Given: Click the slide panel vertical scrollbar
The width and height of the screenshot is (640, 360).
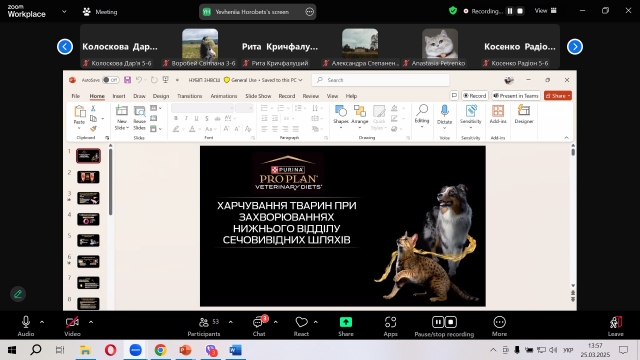Looking at the screenshot, I should tap(110, 182).
